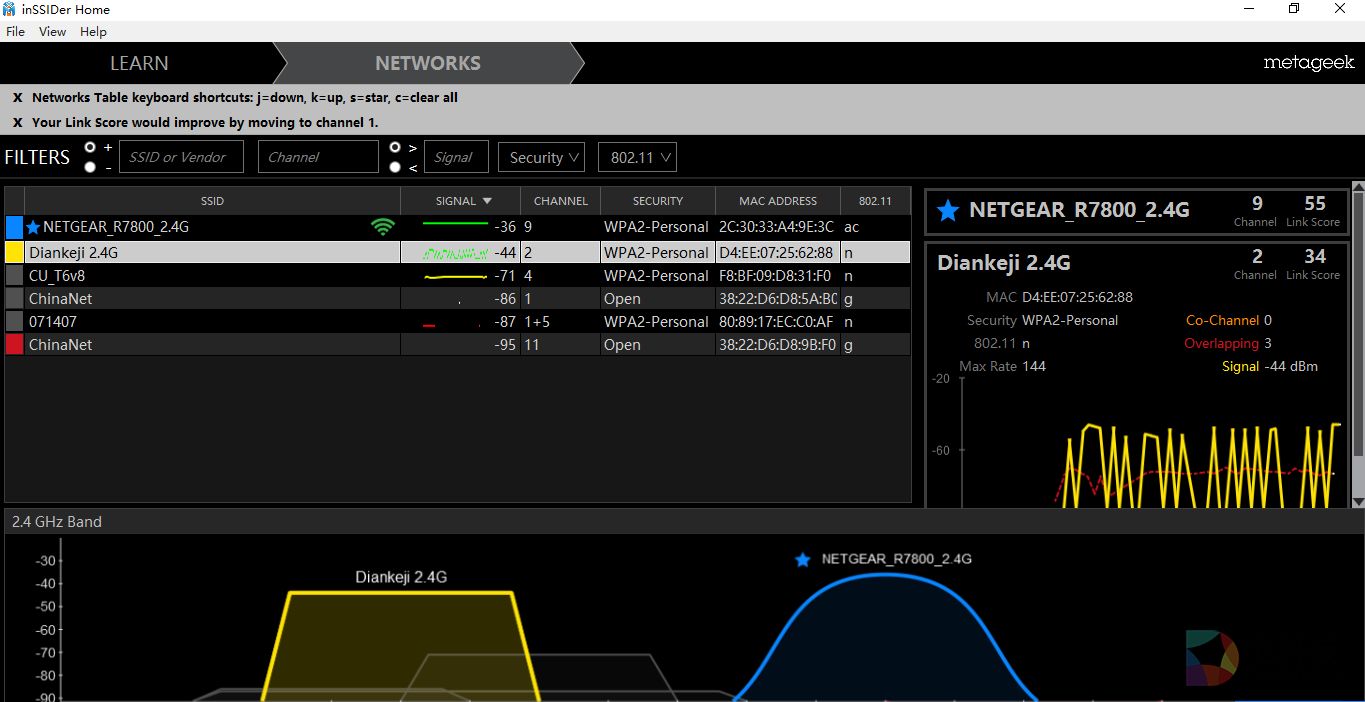
Task: Open the 802.11 filter dropdown
Action: point(637,157)
